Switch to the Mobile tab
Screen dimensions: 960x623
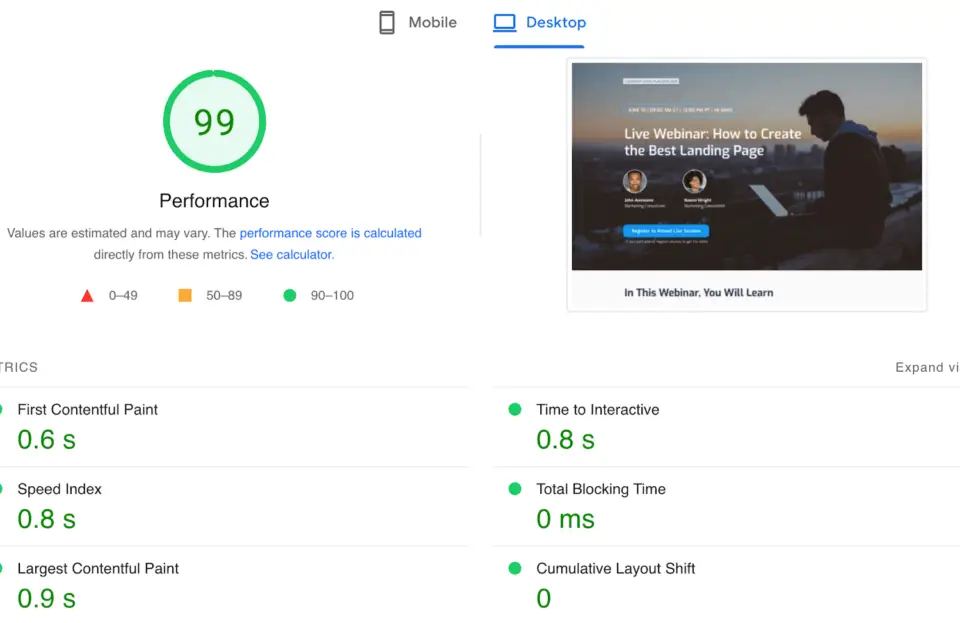418,23
